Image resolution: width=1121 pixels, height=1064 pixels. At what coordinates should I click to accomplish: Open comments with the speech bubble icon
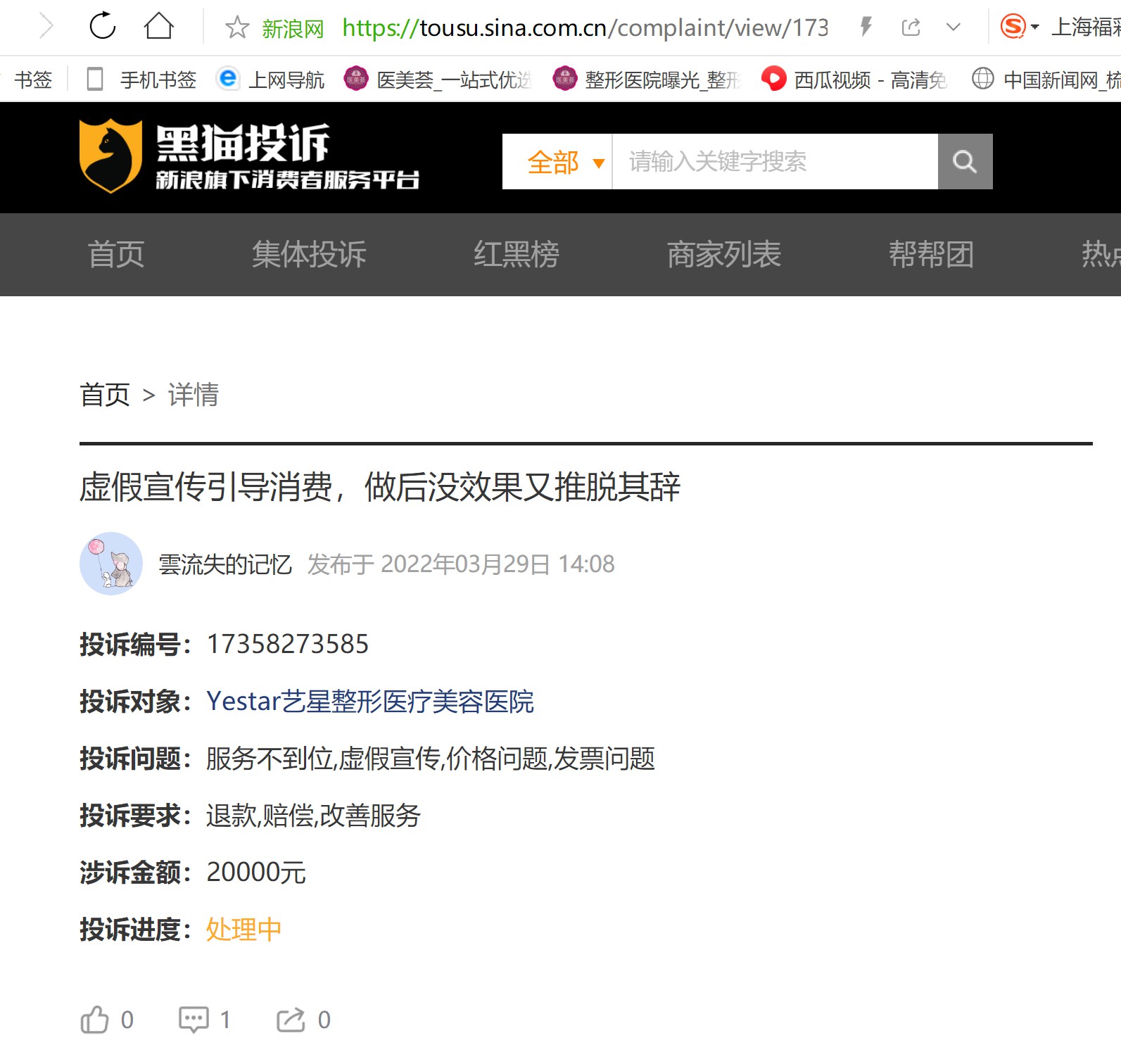194,1020
